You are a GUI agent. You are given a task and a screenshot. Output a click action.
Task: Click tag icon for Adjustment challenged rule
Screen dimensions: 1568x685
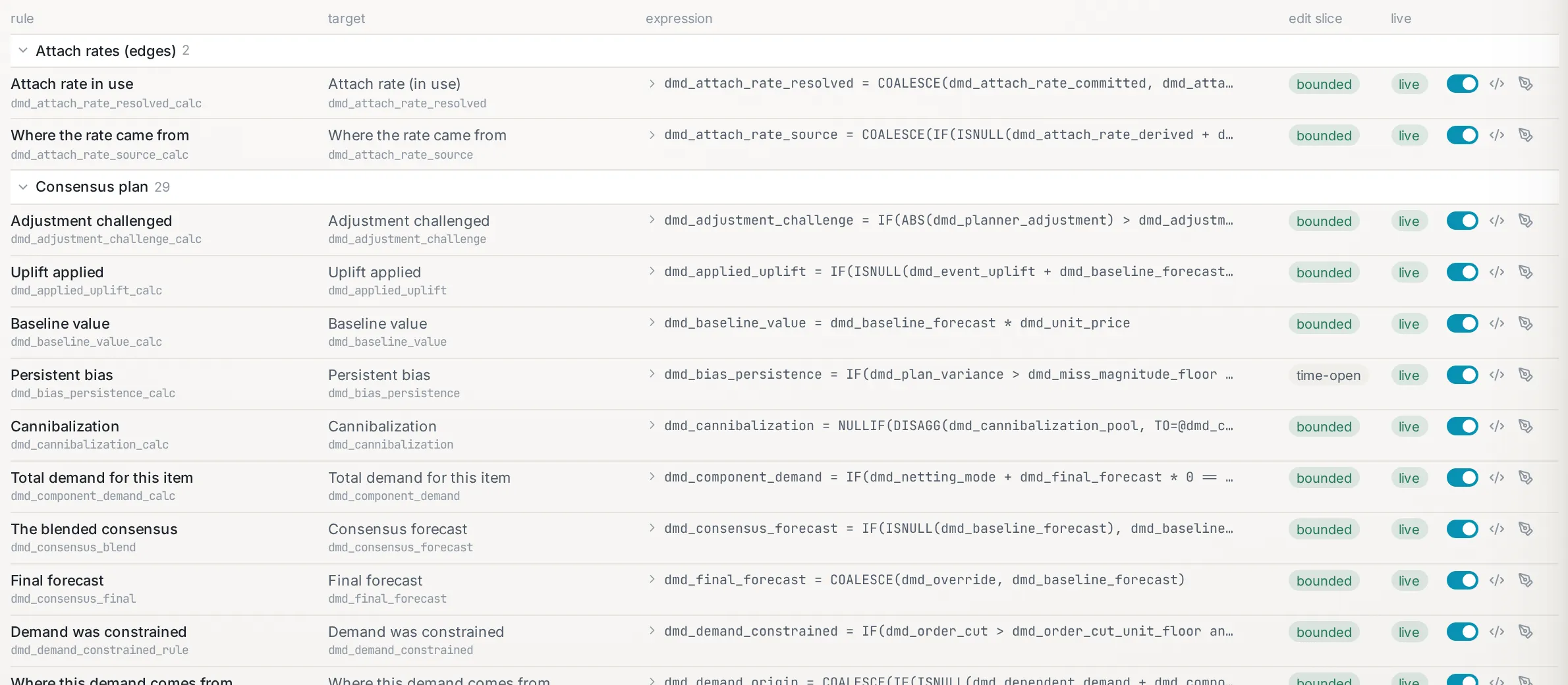pos(1526,221)
